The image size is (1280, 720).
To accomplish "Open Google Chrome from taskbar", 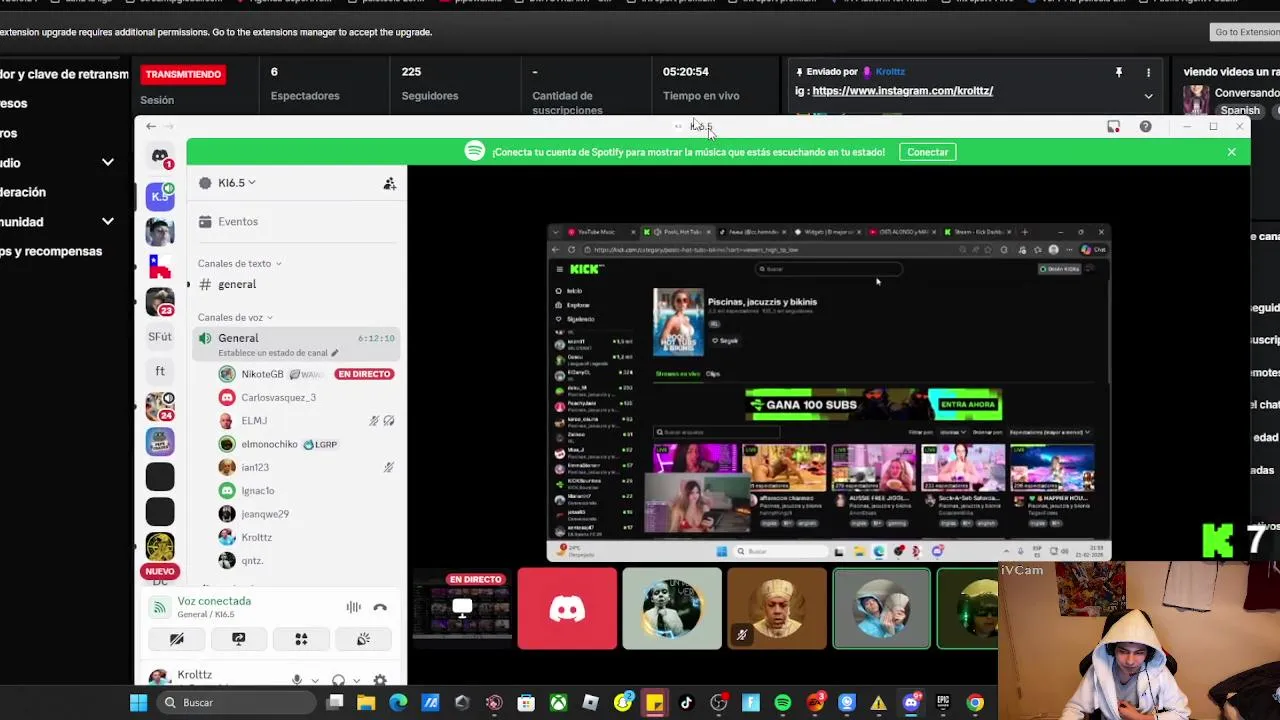I will (x=974, y=703).
